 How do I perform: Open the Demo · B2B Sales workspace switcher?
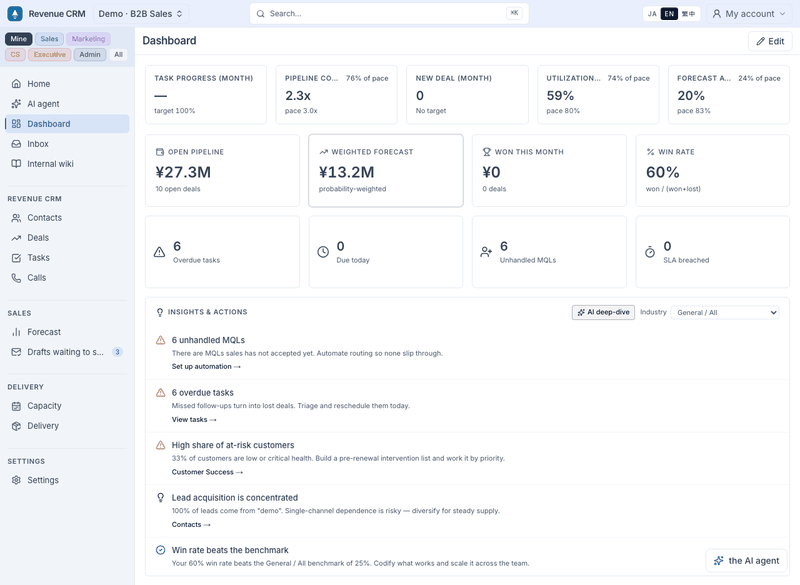coord(141,14)
